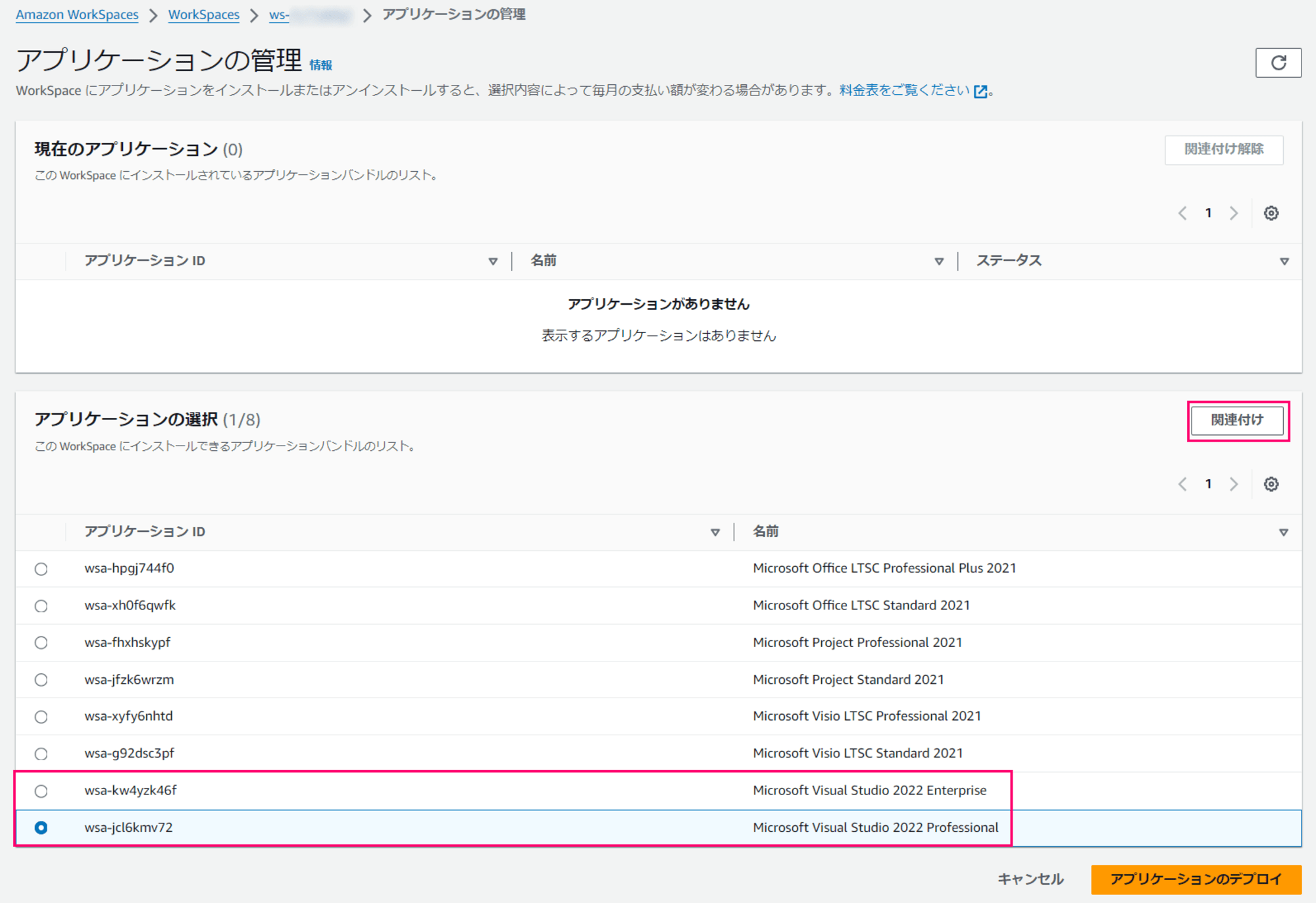Click application ID wsa-g92dsc3pf
This screenshot has height=903, width=1316.
129,753
